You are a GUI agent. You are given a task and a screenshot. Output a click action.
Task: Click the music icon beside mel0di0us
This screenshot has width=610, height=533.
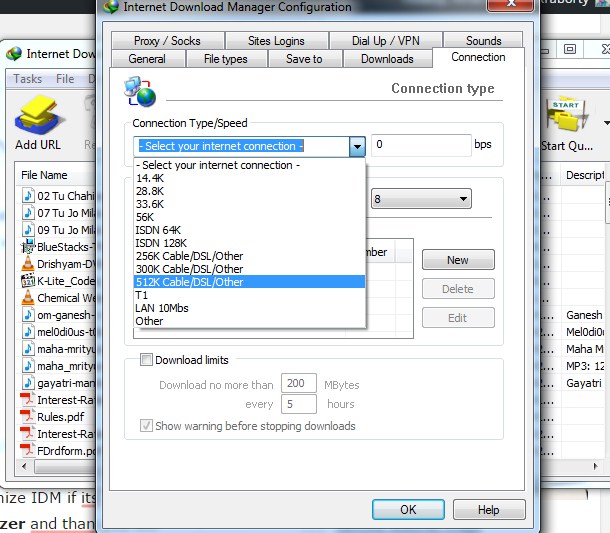click(28, 331)
